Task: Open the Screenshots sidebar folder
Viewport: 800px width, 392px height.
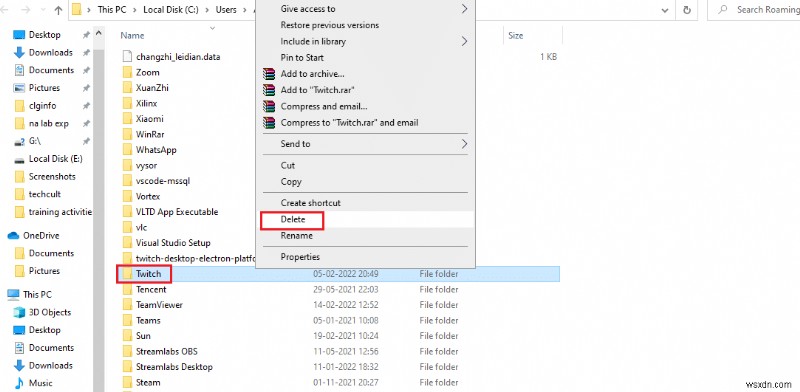Action: click(x=52, y=177)
